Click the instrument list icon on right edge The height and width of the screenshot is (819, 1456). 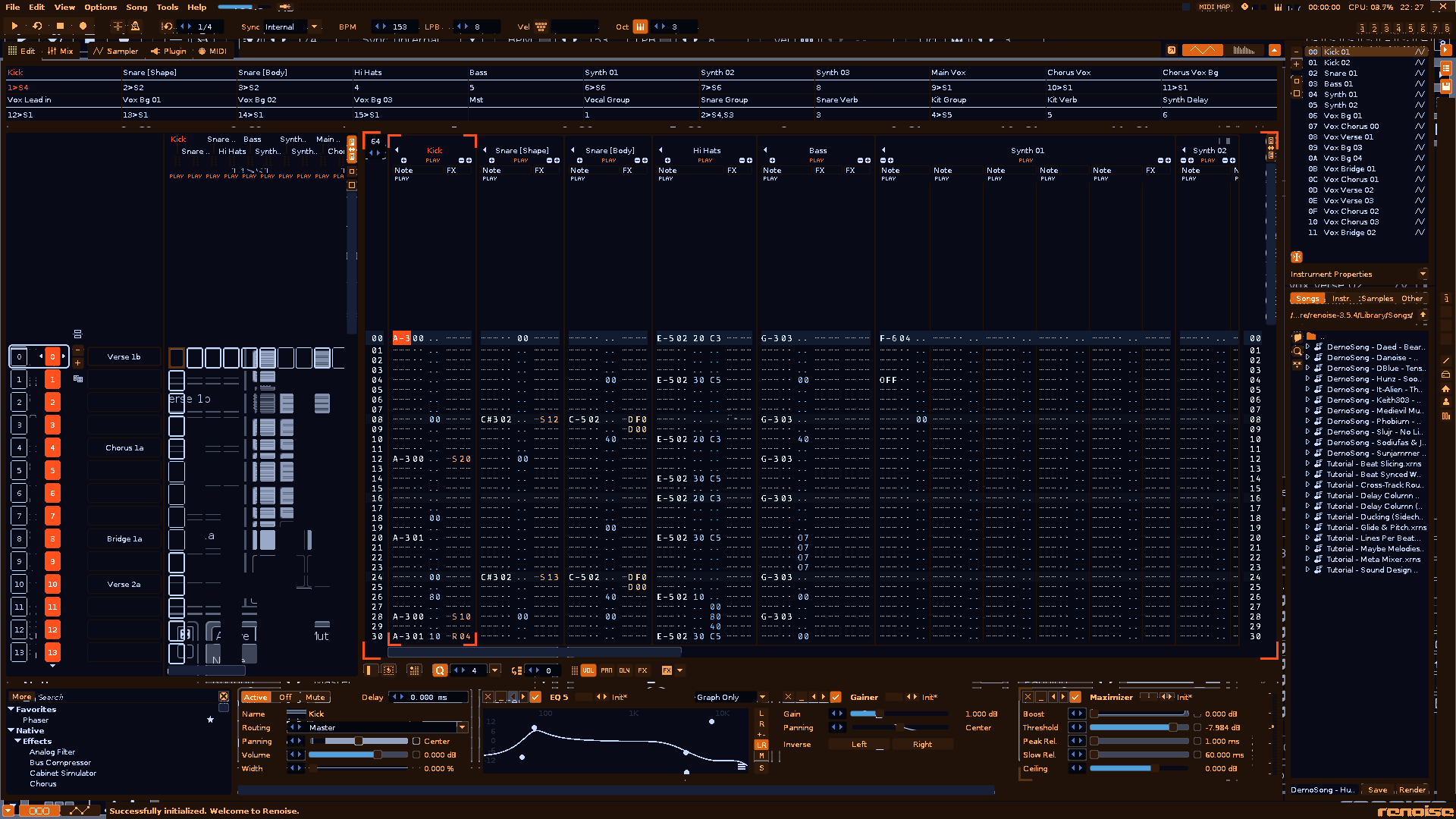pyautogui.click(x=1446, y=68)
